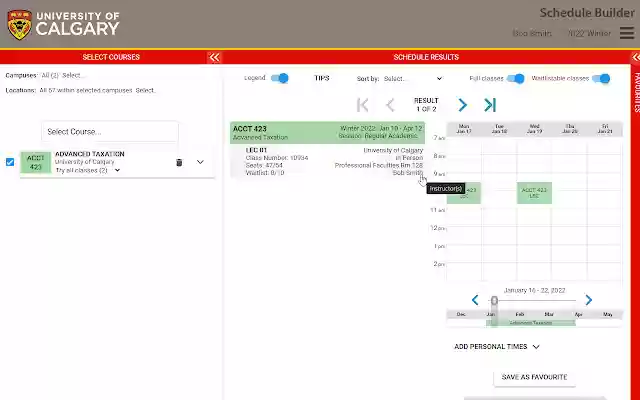
Task: Click Professional Faculties Rm 128 location text
Action: (x=379, y=165)
